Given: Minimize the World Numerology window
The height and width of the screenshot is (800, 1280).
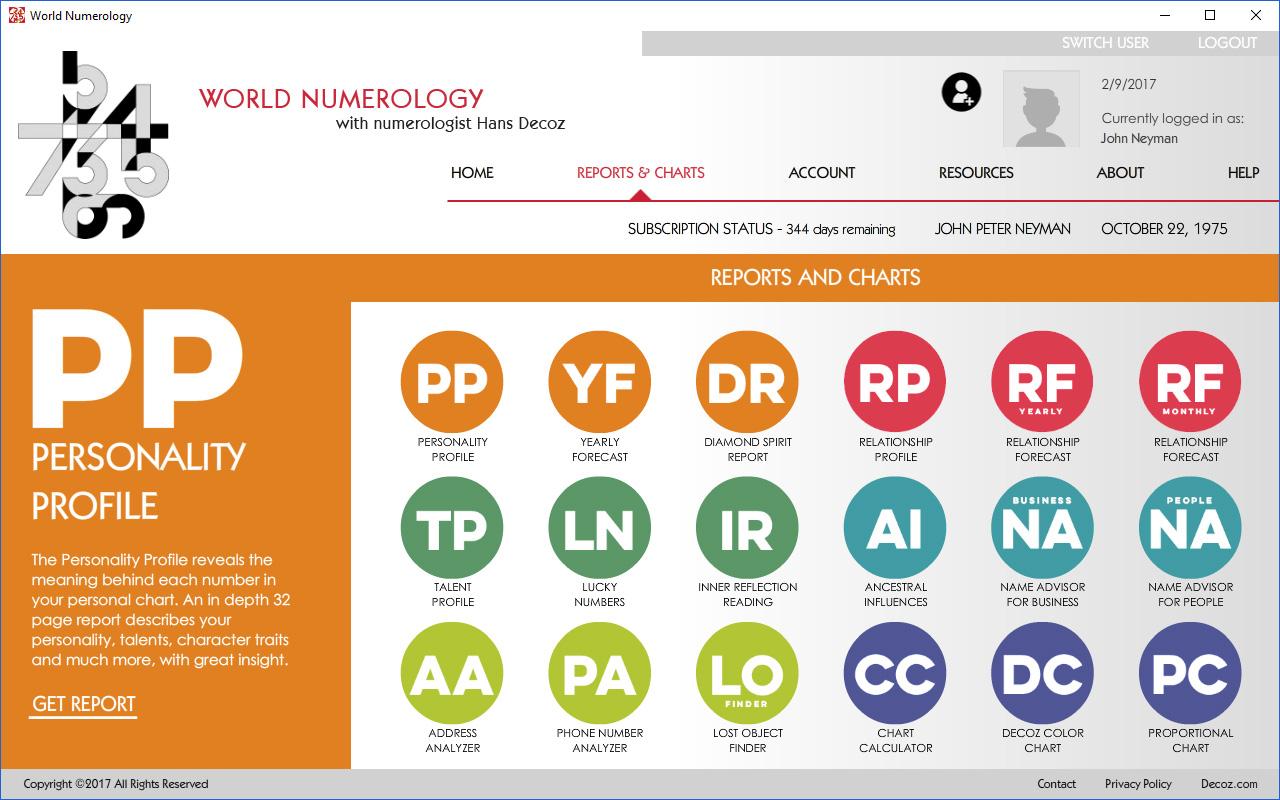Looking at the screenshot, I should pyautogui.click(x=1164, y=15).
